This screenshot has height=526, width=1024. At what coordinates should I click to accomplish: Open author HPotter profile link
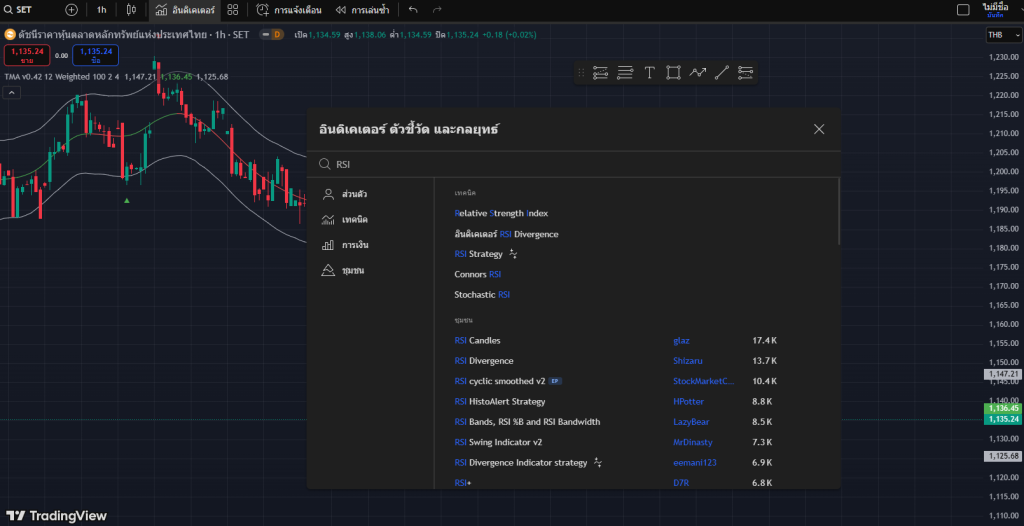click(688, 401)
